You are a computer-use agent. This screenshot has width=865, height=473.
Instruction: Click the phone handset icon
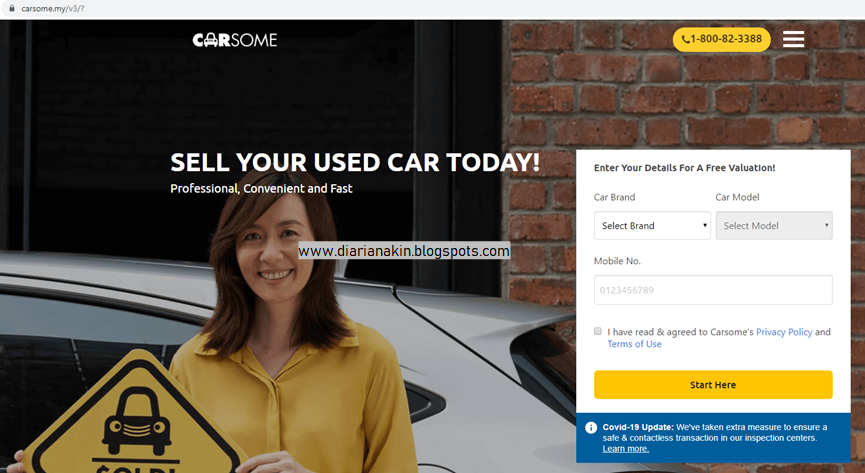pos(685,39)
